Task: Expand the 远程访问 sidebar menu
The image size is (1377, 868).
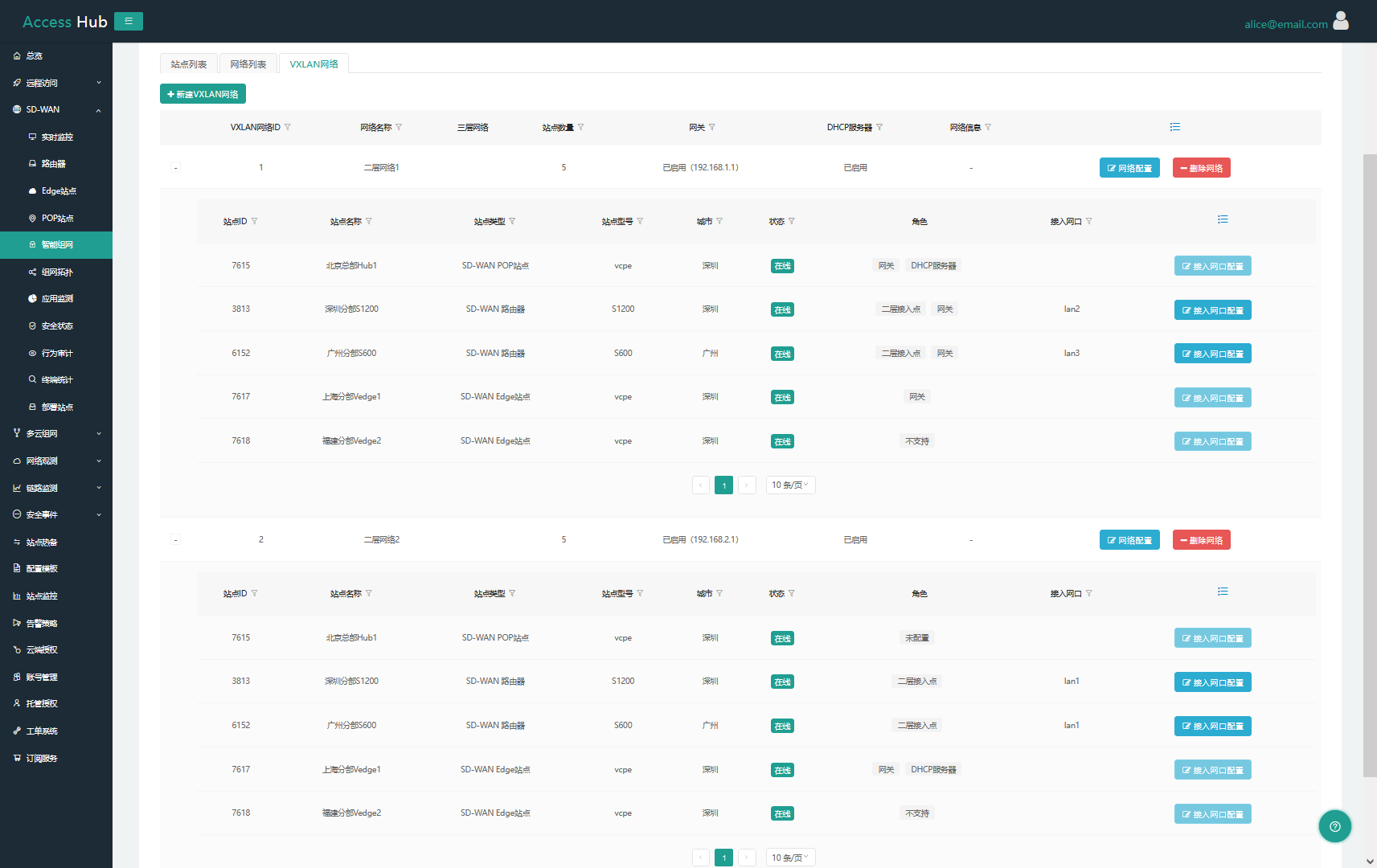Action: 56,83
